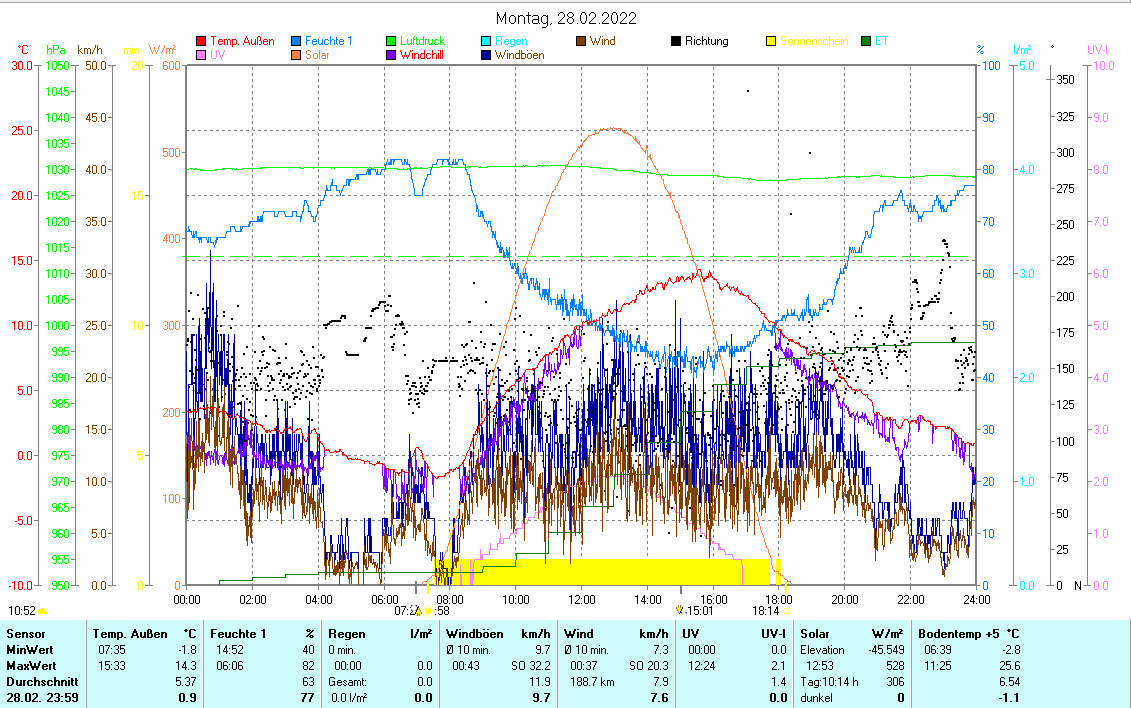1131x708 pixels.
Task: Click the brown Wind legend square
Action: pos(581,41)
